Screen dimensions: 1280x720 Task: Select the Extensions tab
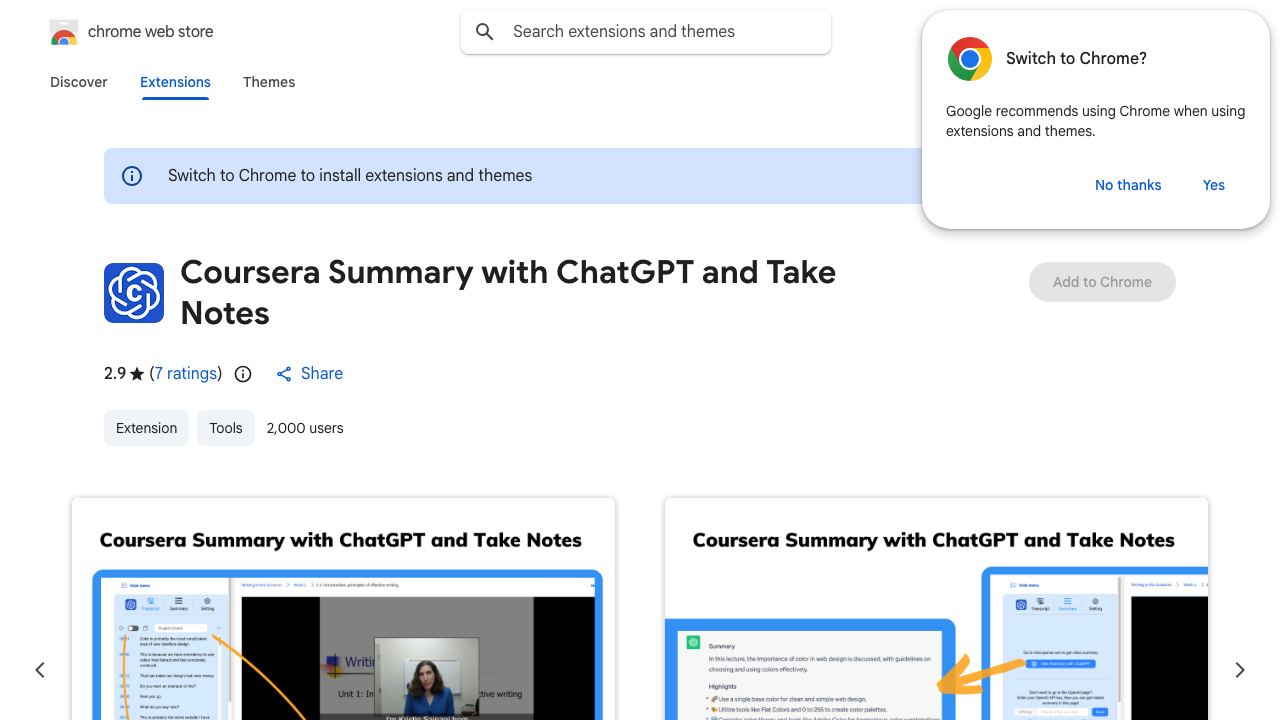coord(175,82)
